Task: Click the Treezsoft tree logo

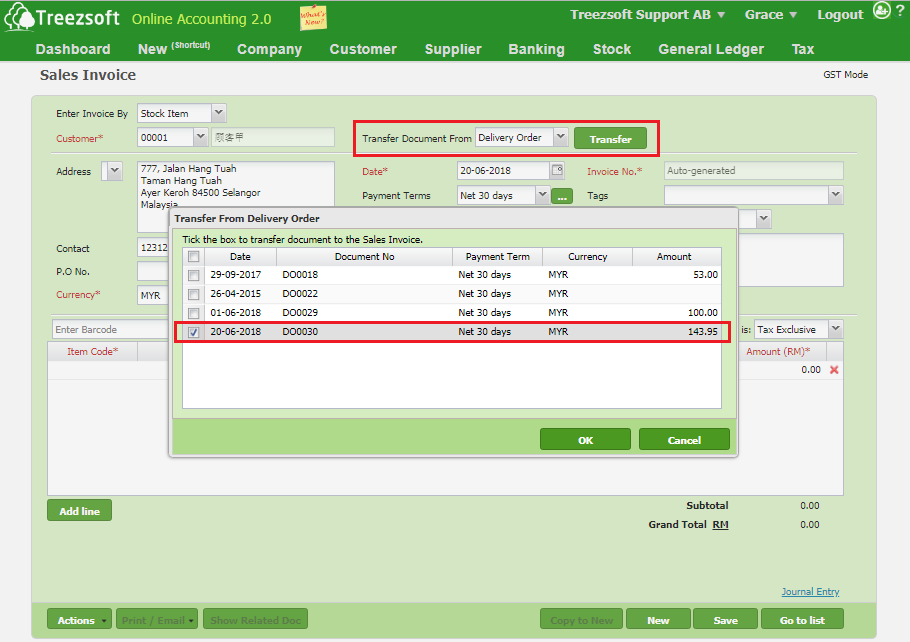Action: pos(19,17)
